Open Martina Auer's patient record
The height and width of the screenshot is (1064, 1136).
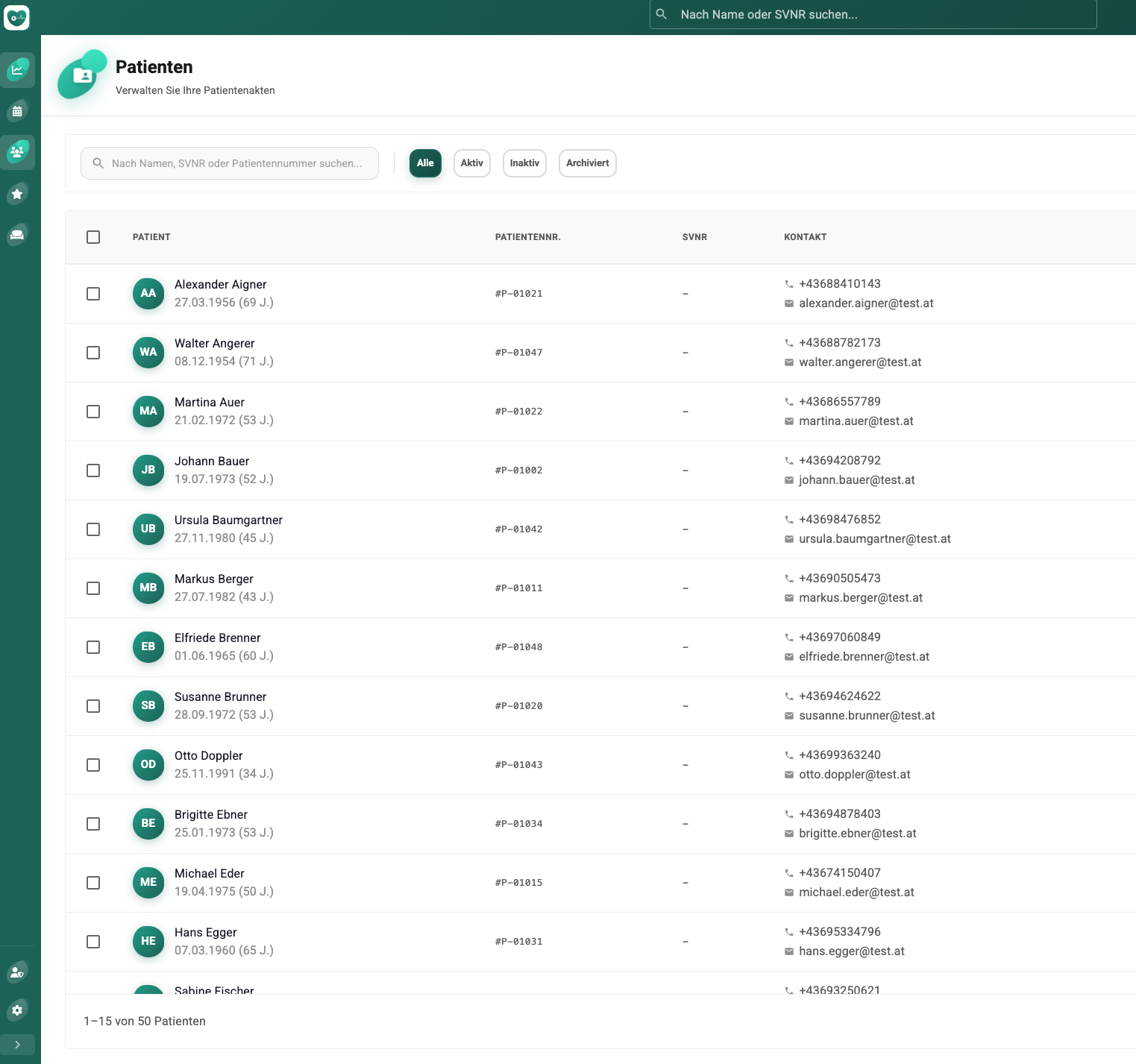pos(210,403)
